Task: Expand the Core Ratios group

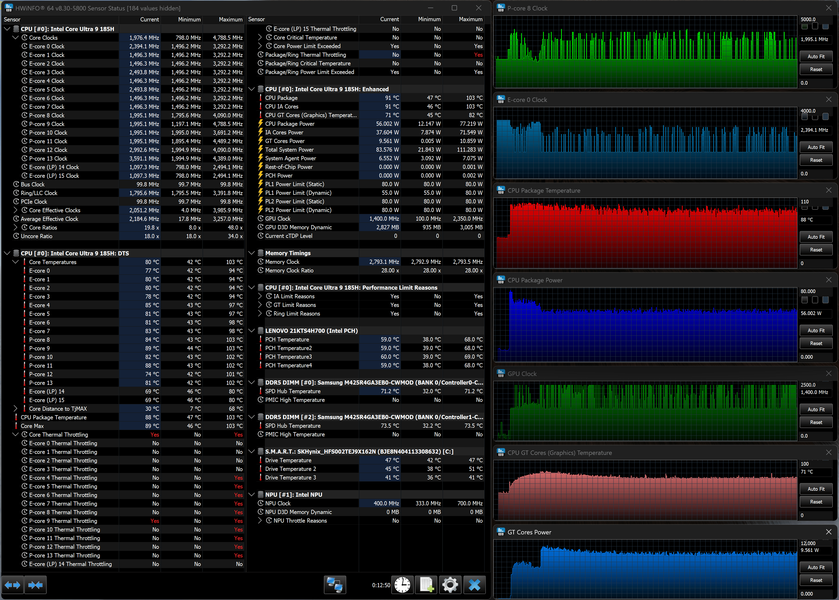Action: pos(16,227)
